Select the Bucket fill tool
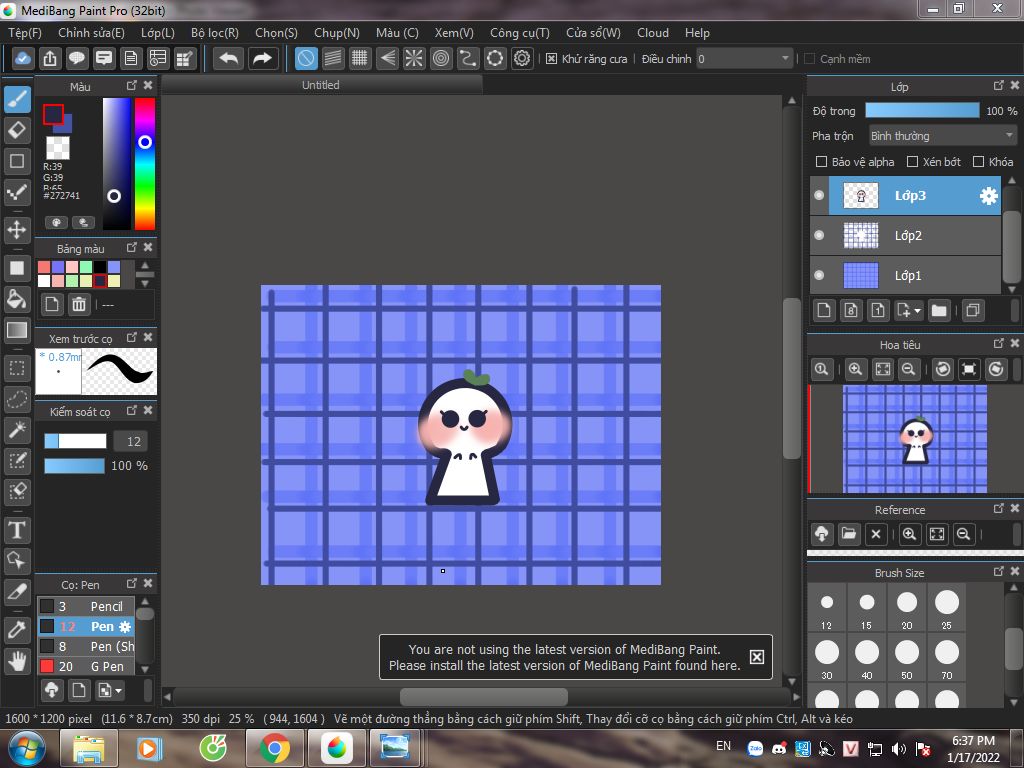Viewport: 1024px width, 768px height. click(17, 298)
